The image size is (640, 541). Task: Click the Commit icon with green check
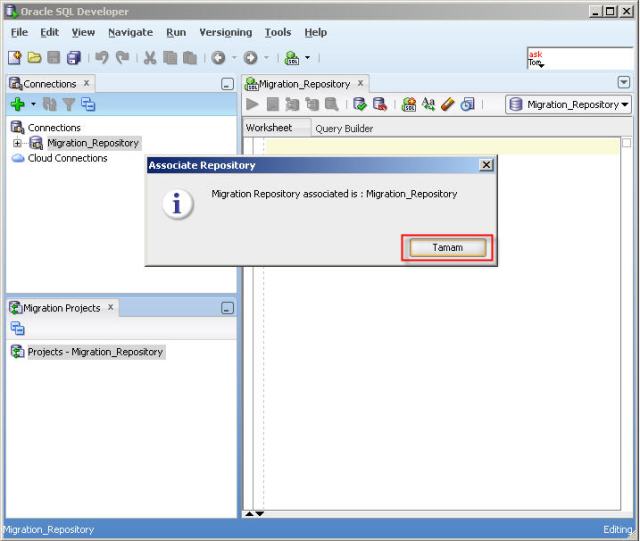[x=360, y=105]
